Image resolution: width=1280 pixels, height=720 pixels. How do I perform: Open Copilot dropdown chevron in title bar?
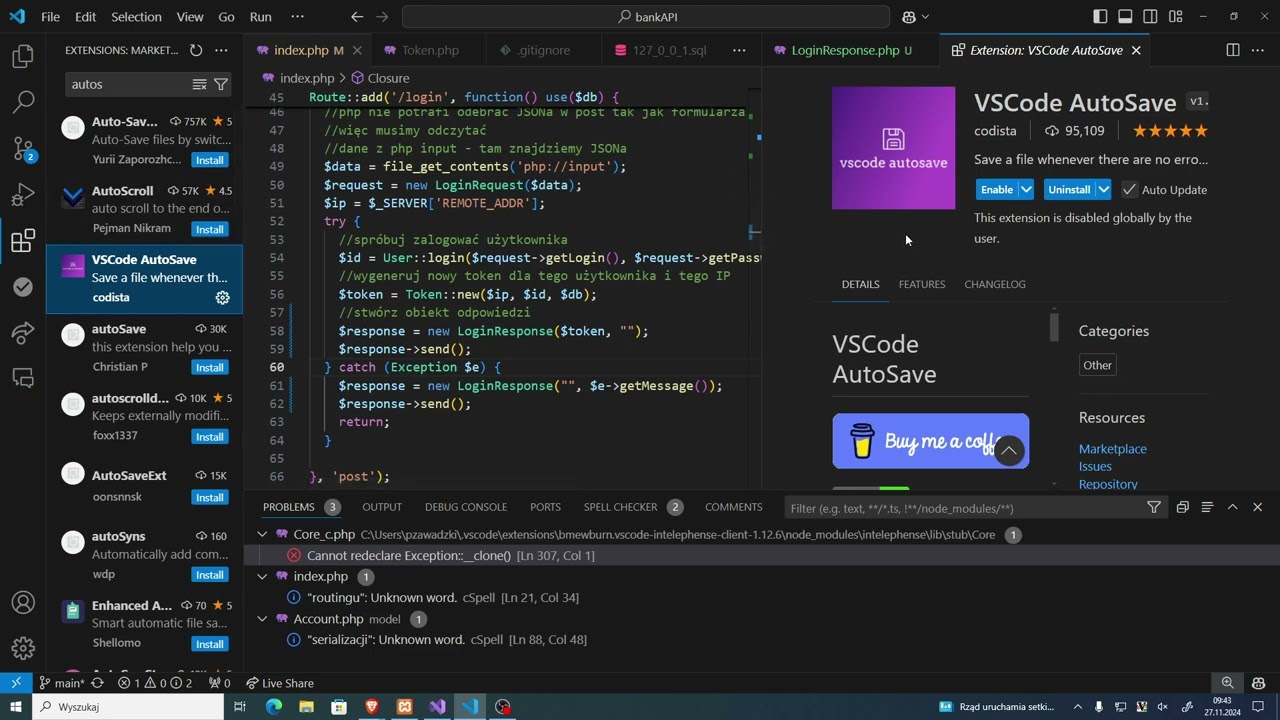tap(925, 17)
